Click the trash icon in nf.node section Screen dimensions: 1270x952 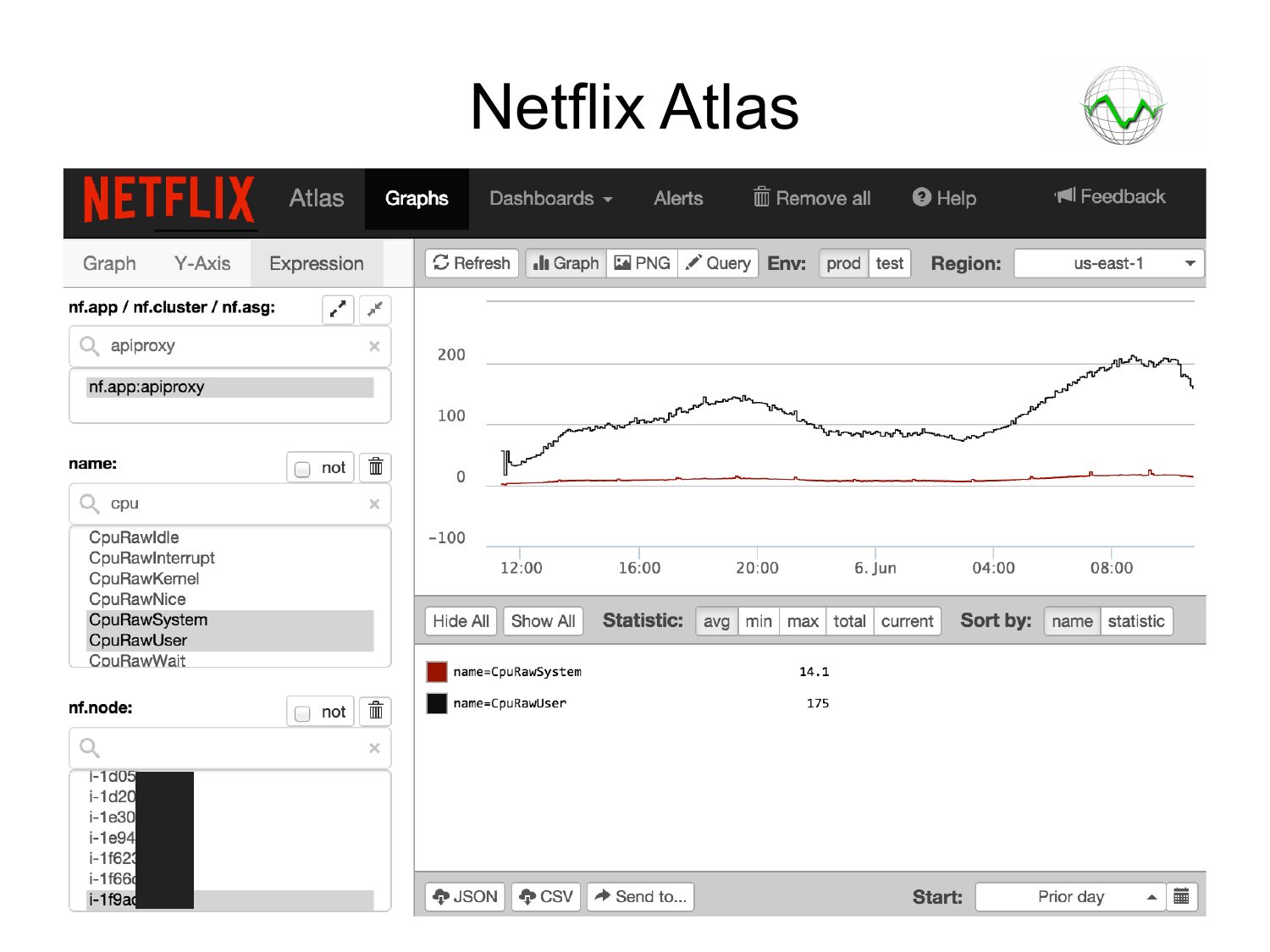coord(375,712)
